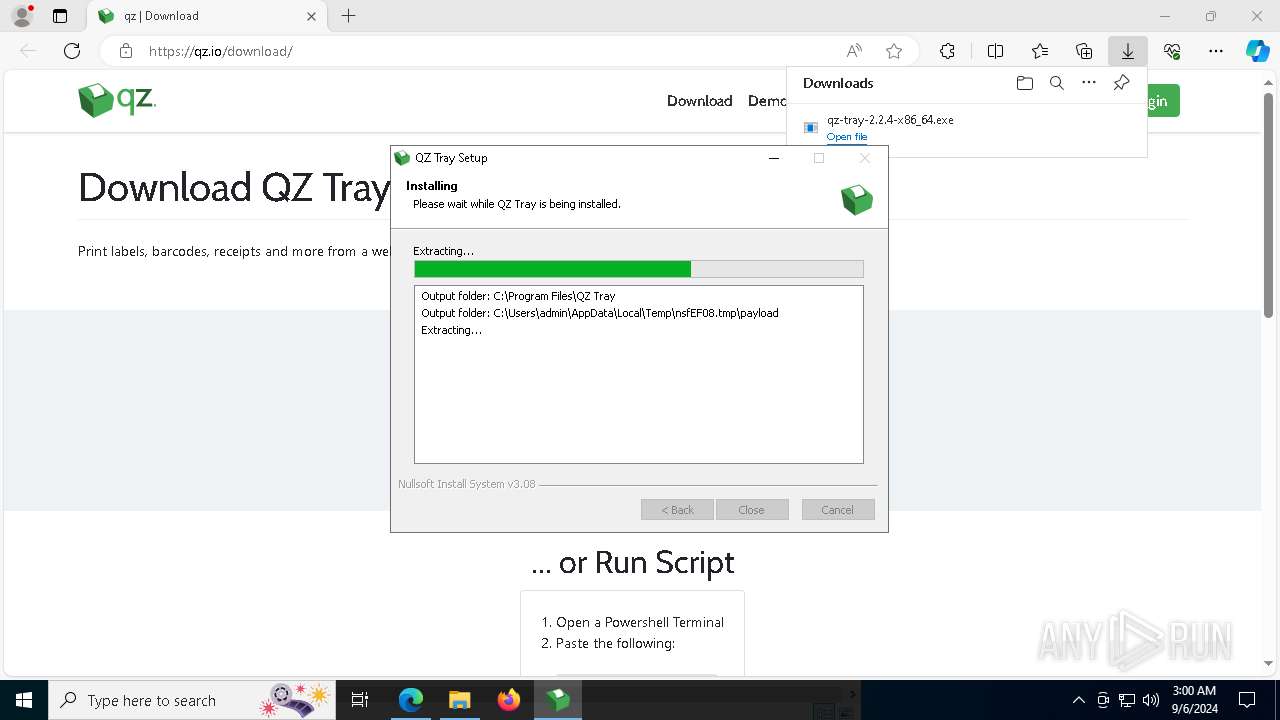Image resolution: width=1280 pixels, height=720 pixels.
Task: Activate Read aloud icon in address bar
Action: [x=854, y=51]
